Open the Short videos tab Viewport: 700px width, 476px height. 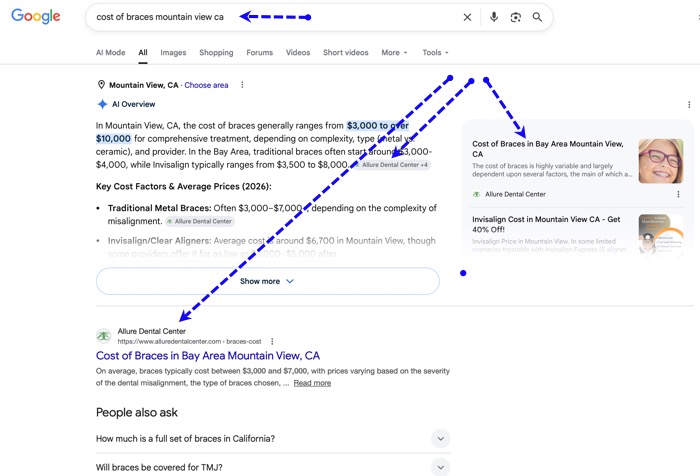click(x=346, y=52)
